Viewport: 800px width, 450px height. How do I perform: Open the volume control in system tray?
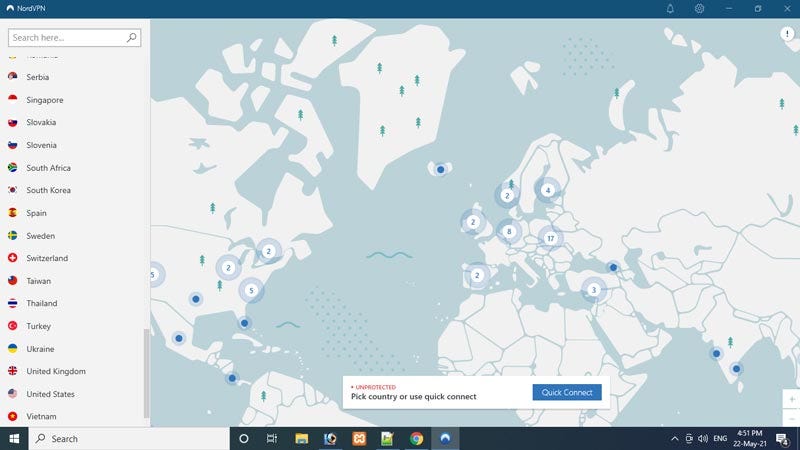(703, 438)
